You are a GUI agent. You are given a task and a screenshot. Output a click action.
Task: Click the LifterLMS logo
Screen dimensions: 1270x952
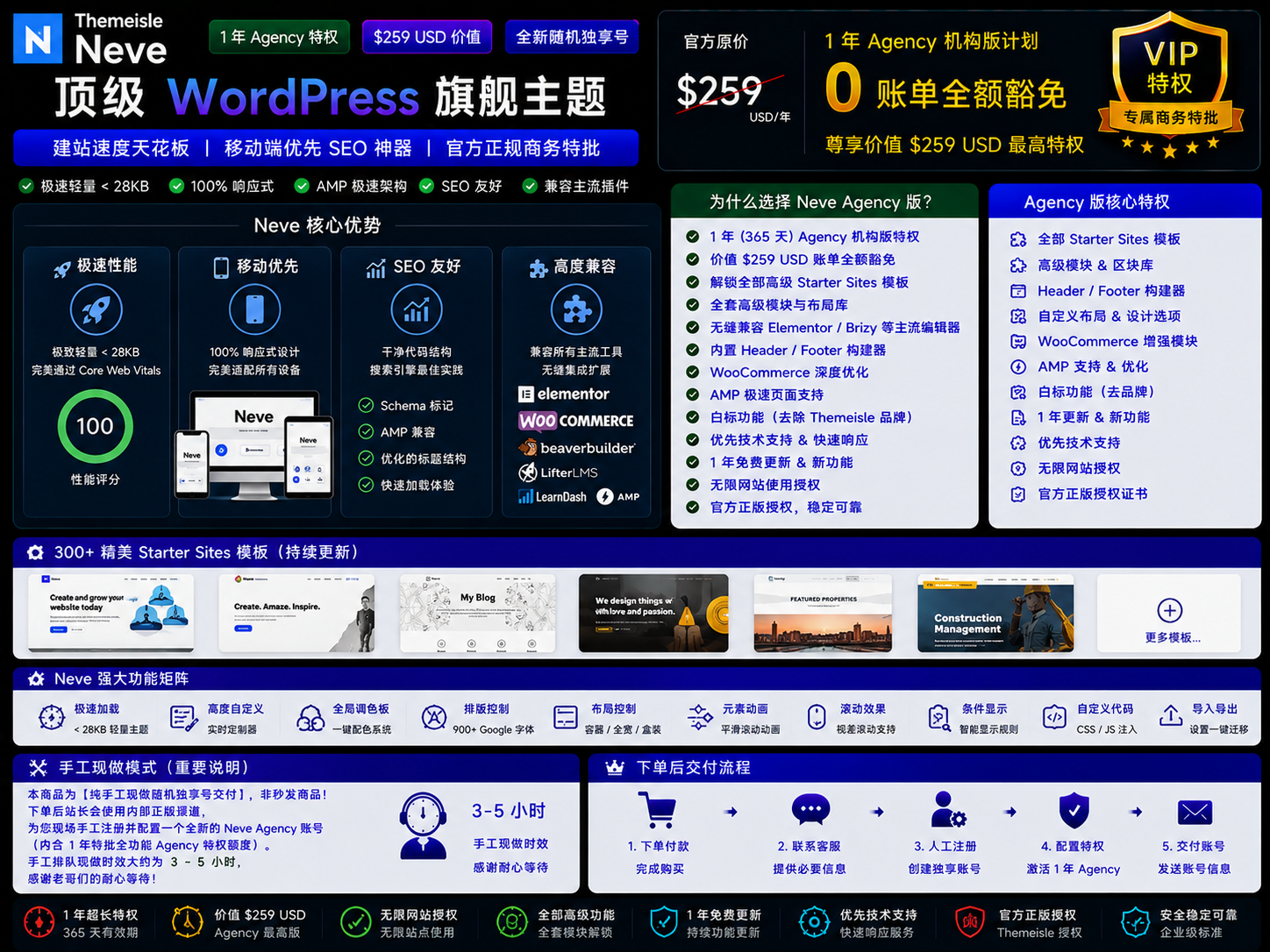[x=558, y=472]
